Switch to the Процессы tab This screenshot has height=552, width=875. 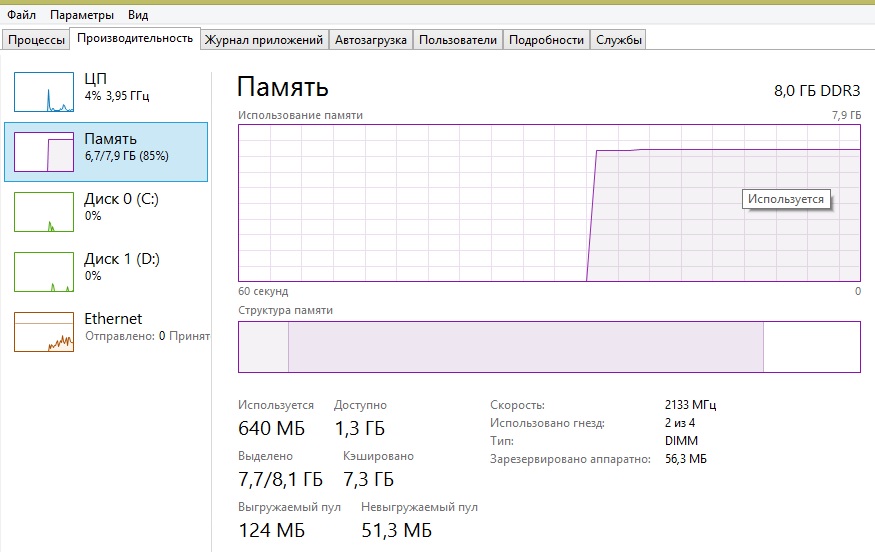click(x=36, y=40)
